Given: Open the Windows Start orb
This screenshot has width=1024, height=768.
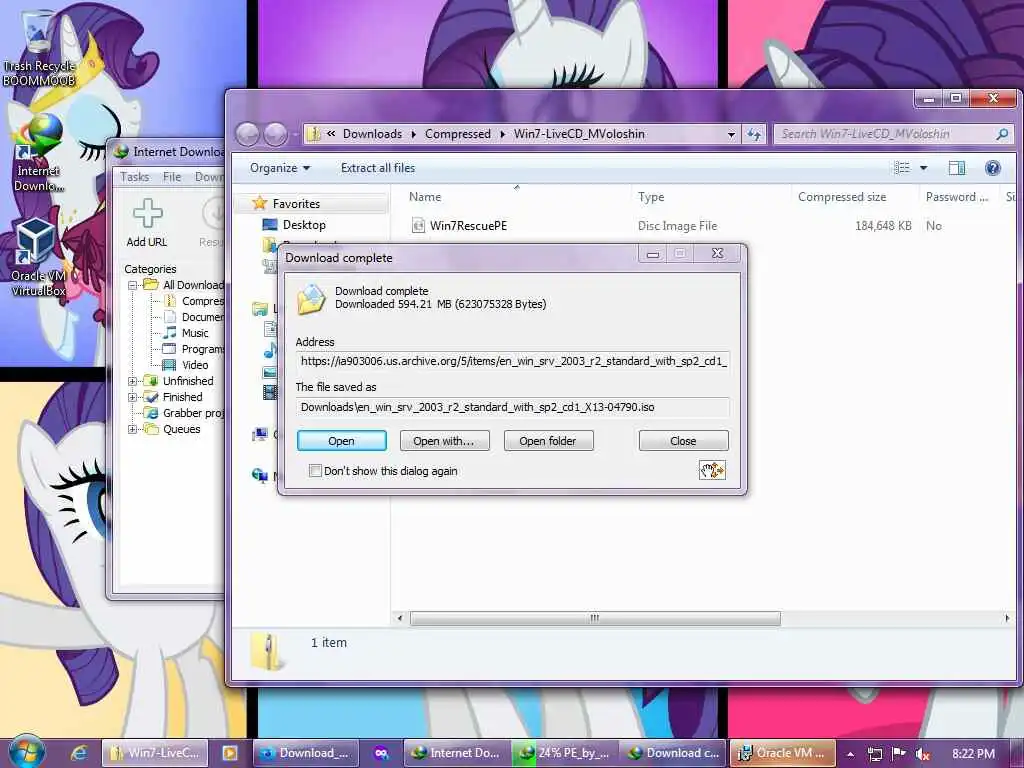Looking at the screenshot, I should [x=26, y=751].
